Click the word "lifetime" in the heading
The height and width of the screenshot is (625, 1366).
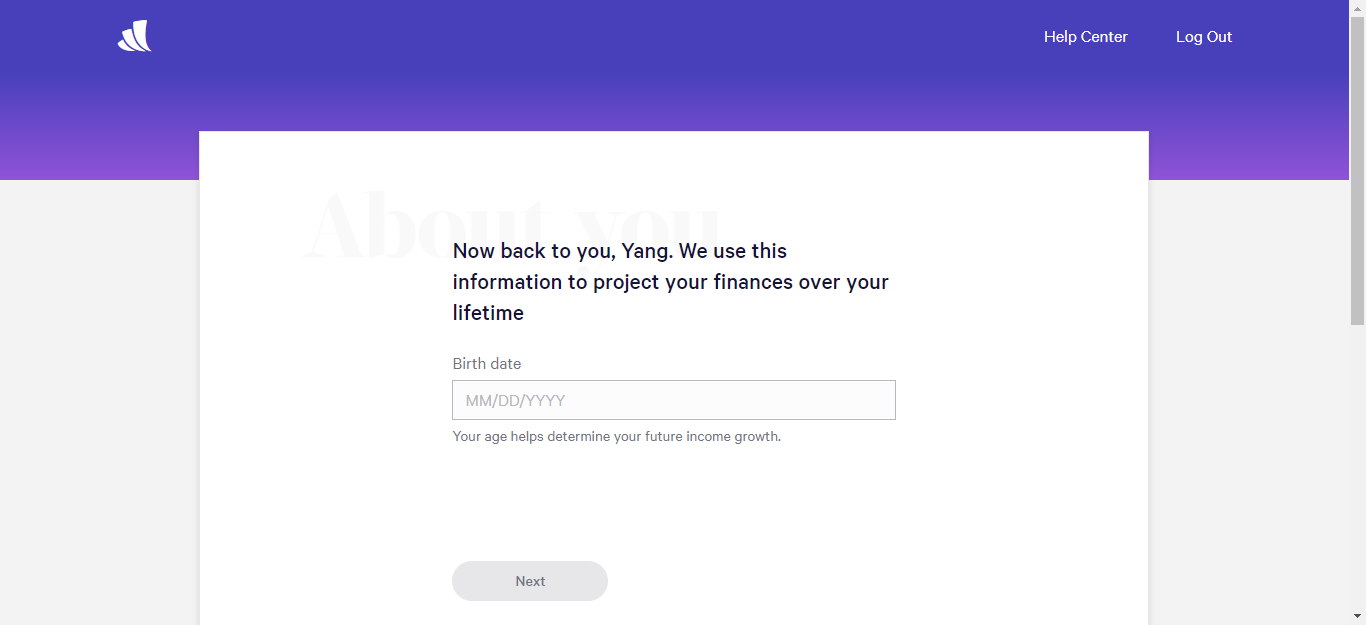click(488, 313)
